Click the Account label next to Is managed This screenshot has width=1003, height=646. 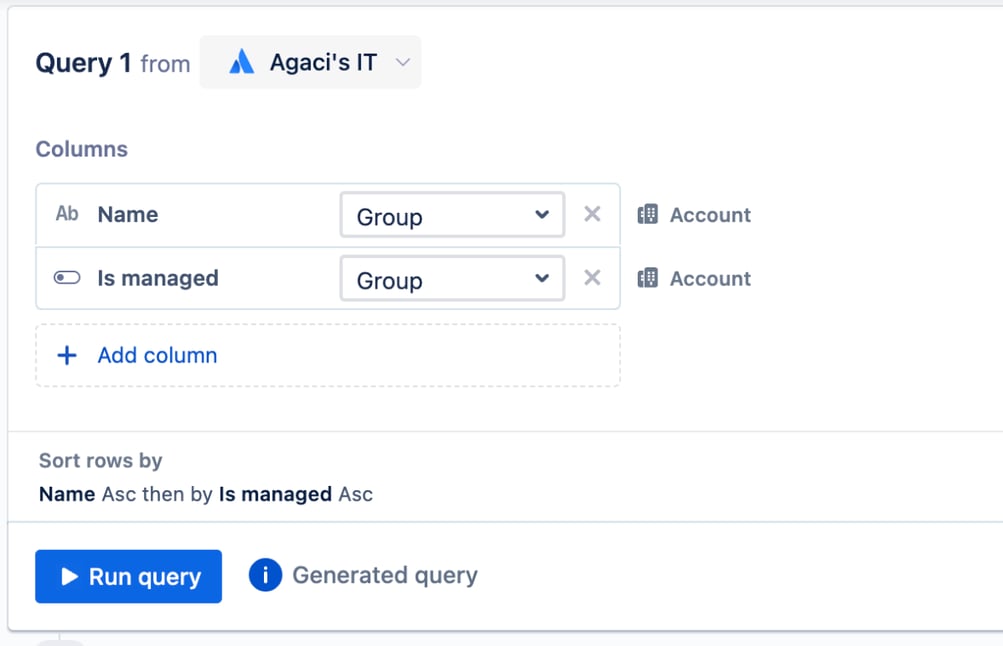pyautogui.click(x=710, y=279)
